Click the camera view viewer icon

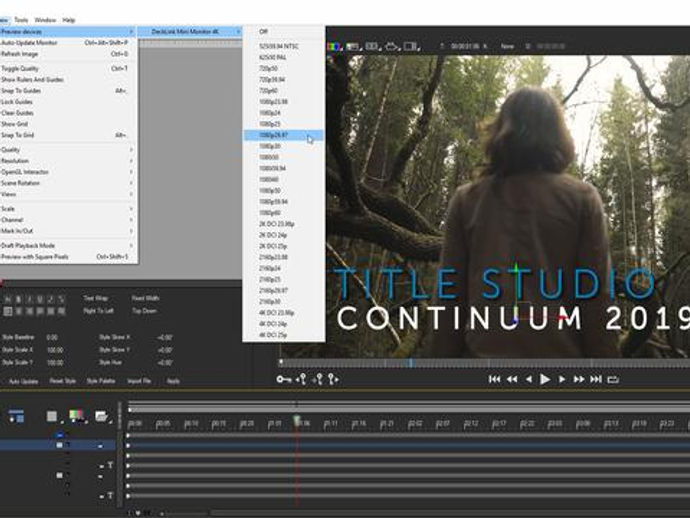pos(391,46)
